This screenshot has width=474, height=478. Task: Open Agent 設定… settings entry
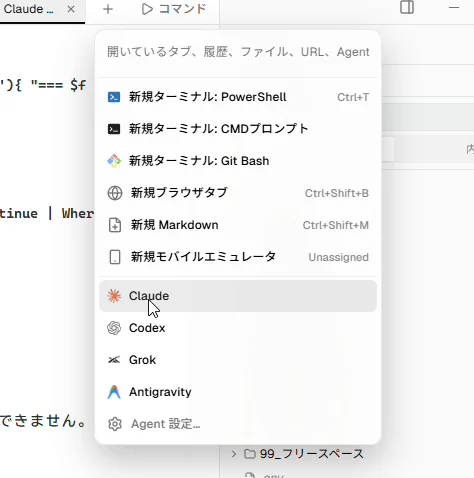pyautogui.click(x=238, y=424)
